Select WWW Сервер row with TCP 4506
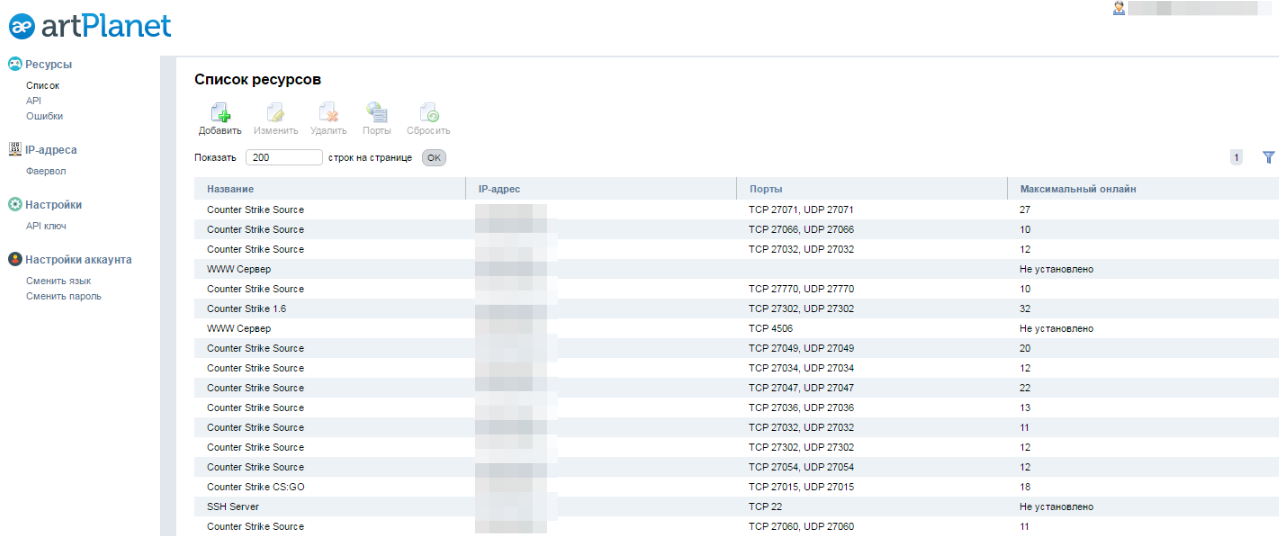 coord(736,329)
